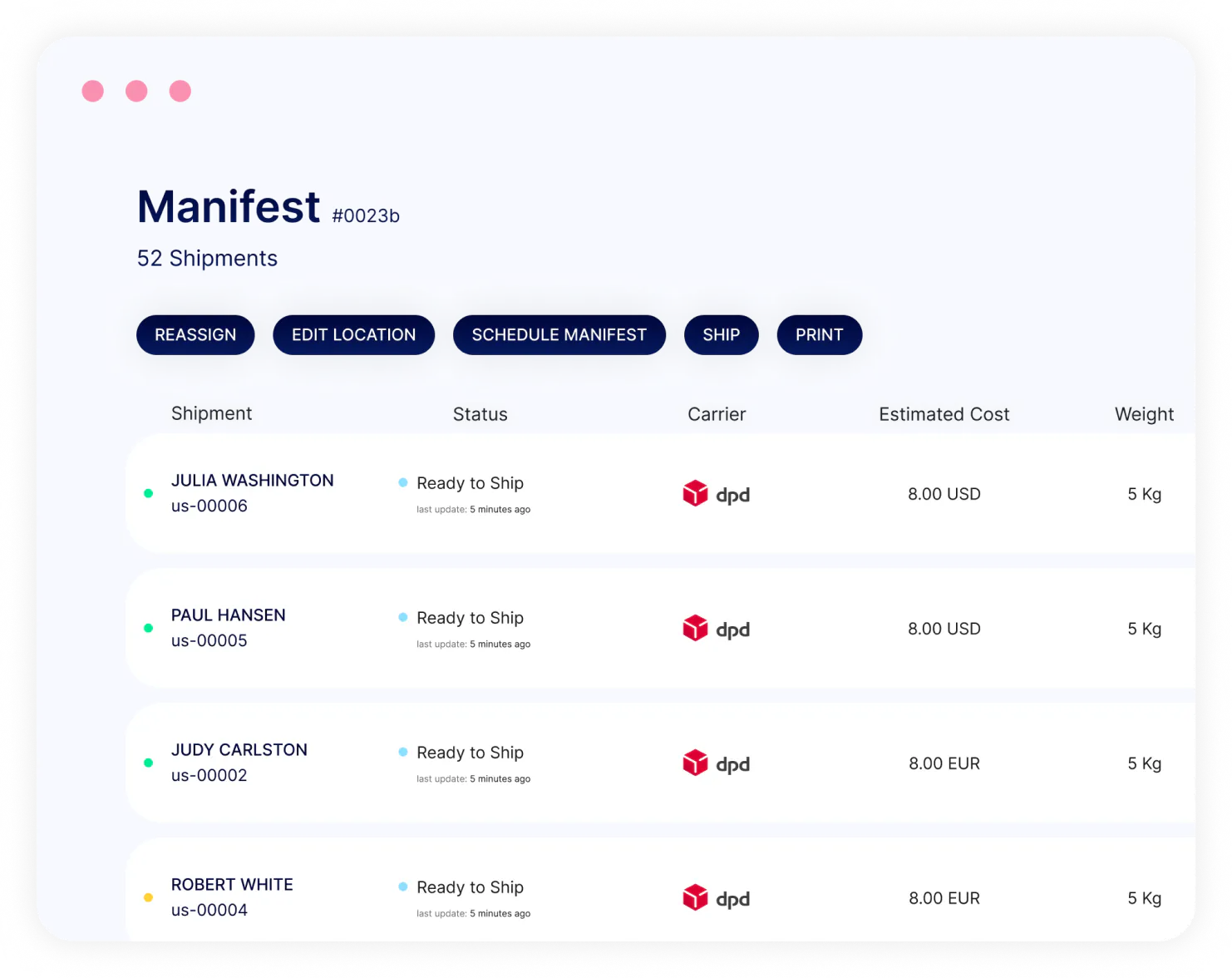The height and width of the screenshot is (978, 1232).
Task: Click last update text for Judy Carlston
Action: 474,779
